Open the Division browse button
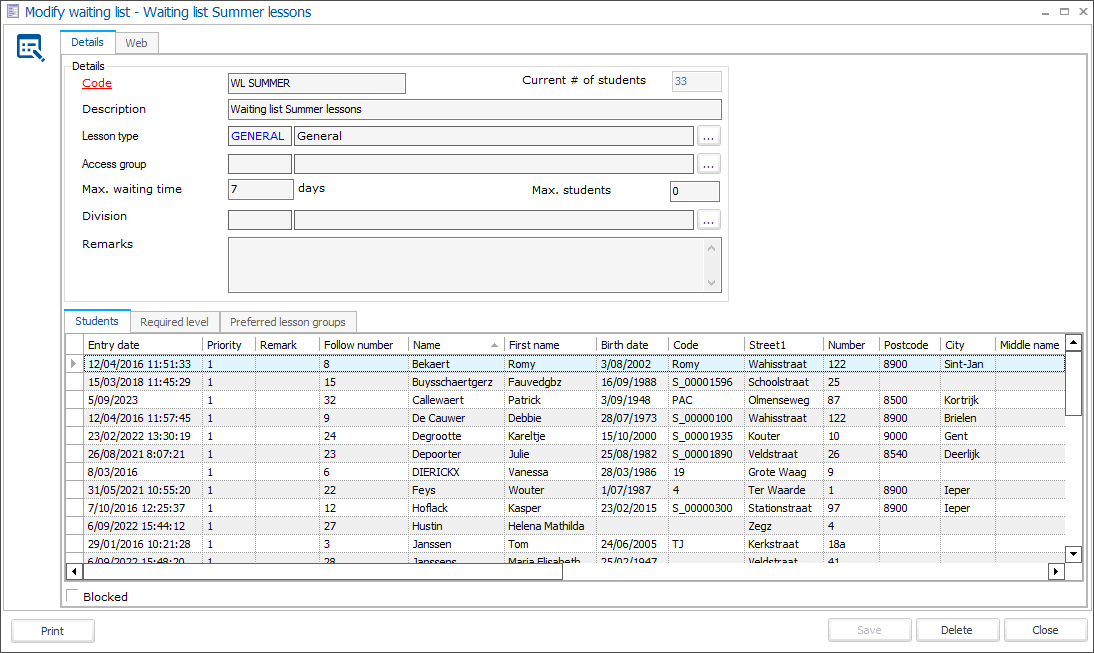Image resolution: width=1094 pixels, height=653 pixels. (x=708, y=220)
